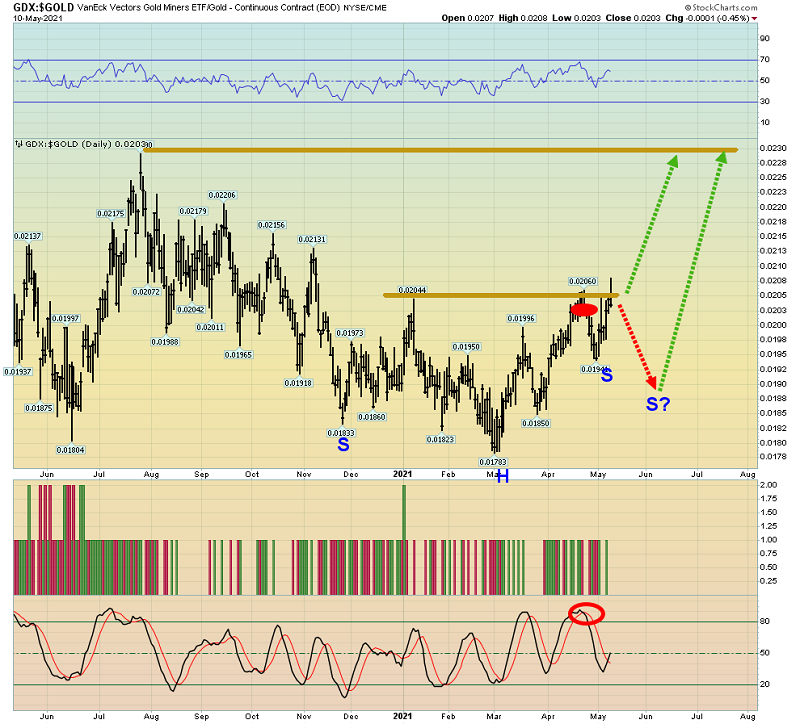800x724 pixels.
Task: Click the StockCharts.com label
Action: pyautogui.click(x=721, y=7)
